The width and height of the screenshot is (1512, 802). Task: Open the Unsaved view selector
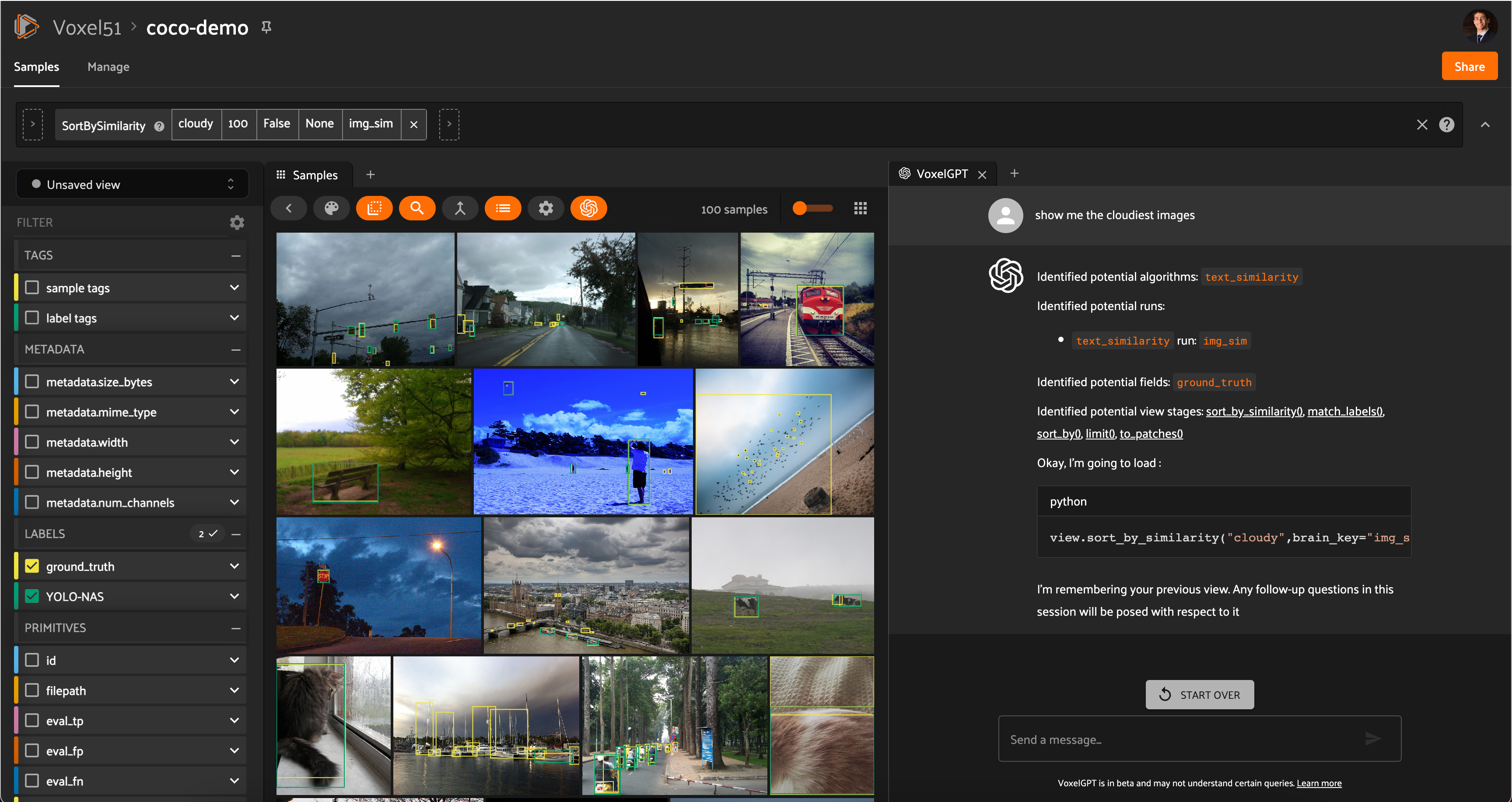(x=133, y=184)
